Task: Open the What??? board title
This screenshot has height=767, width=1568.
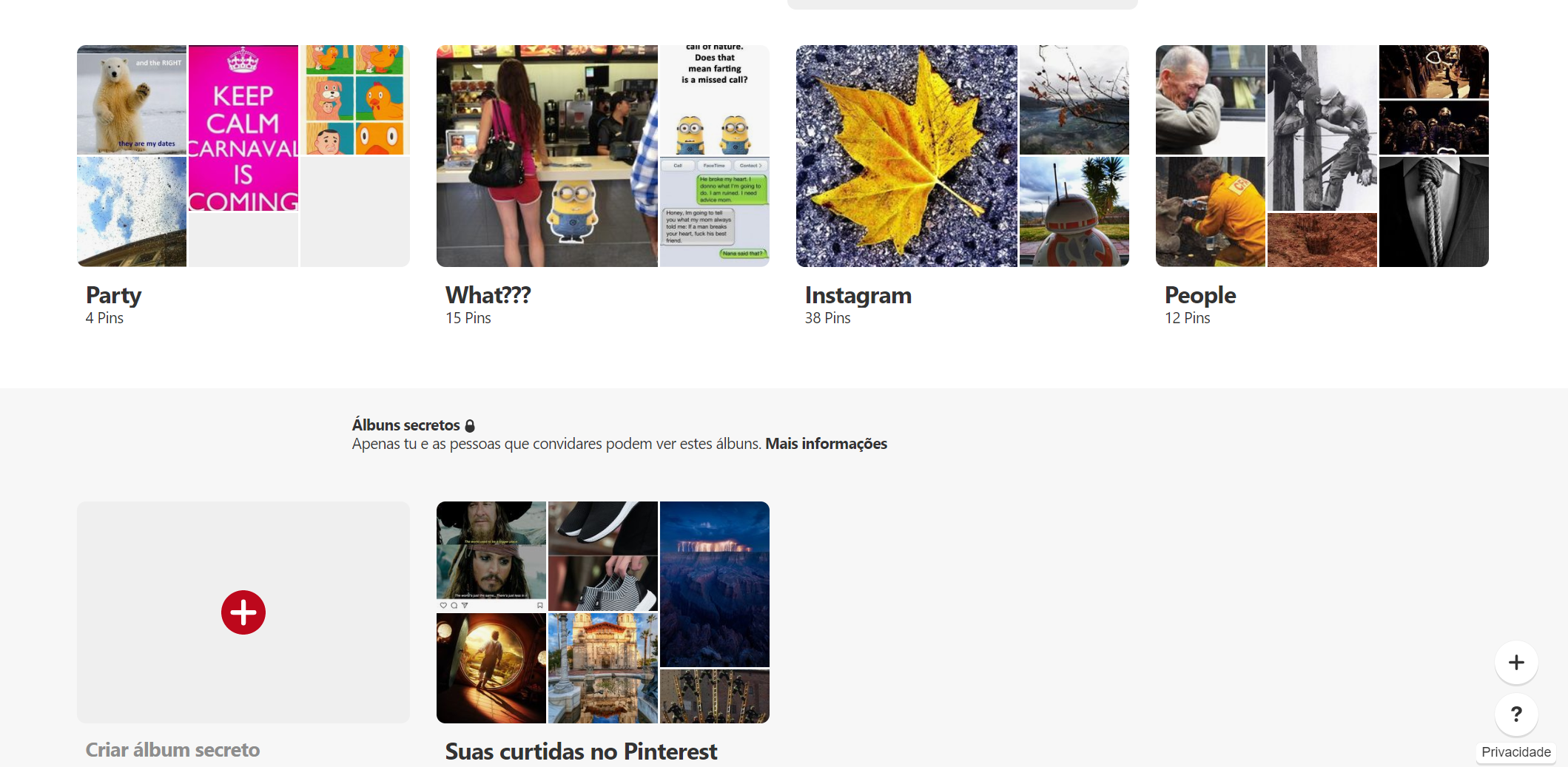Action: click(x=488, y=295)
